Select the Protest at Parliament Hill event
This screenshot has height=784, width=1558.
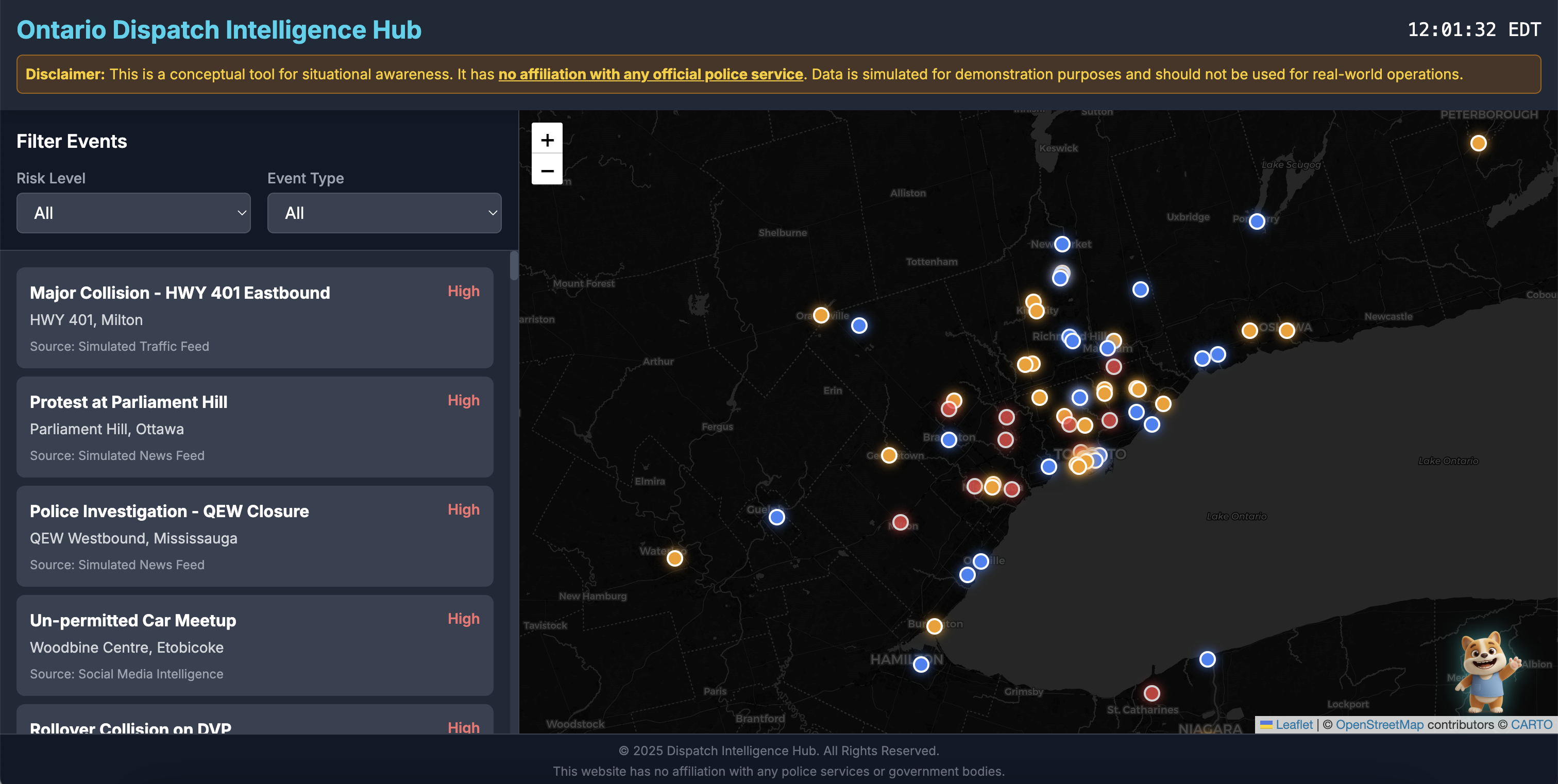tap(254, 427)
